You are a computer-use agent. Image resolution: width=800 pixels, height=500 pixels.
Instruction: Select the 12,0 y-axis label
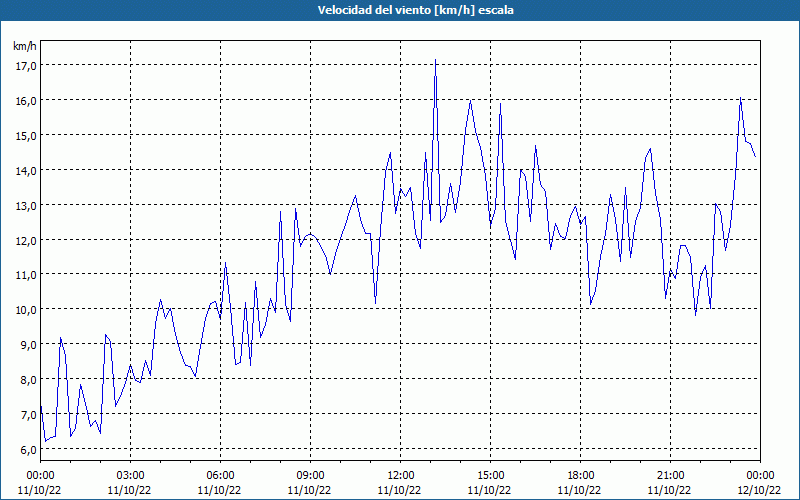click(x=26, y=240)
